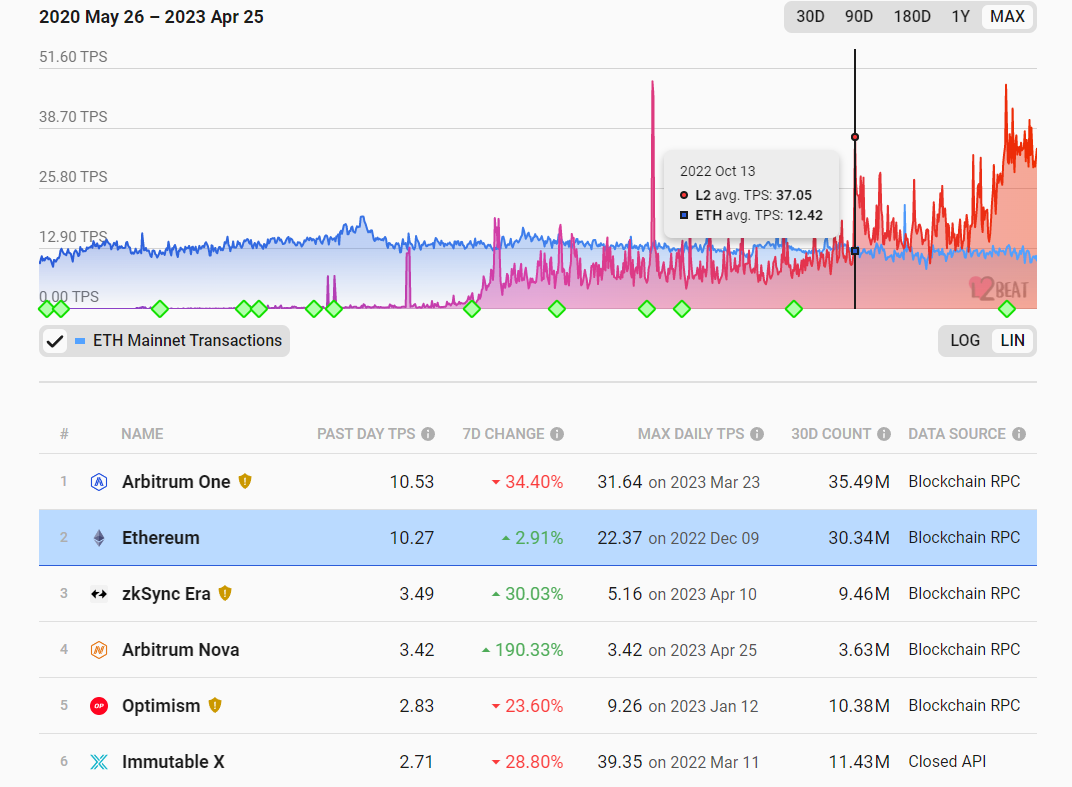Switch chart scale to LIN
The height and width of the screenshot is (787, 1072).
(x=1012, y=340)
